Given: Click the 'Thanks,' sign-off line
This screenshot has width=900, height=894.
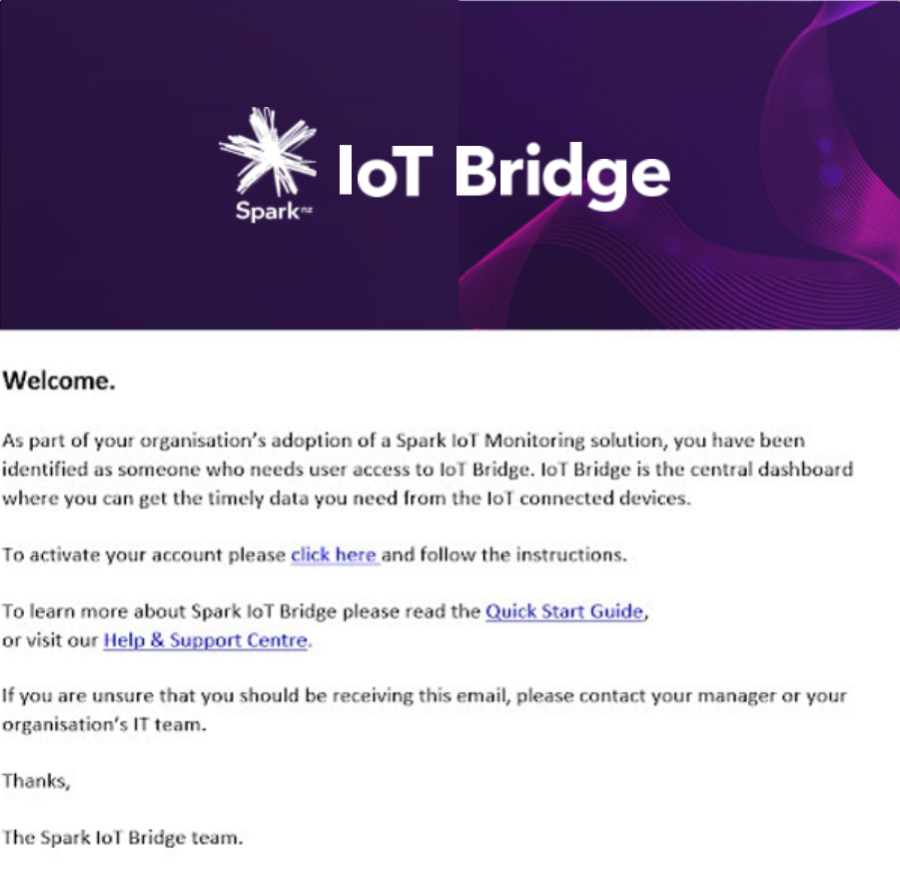Looking at the screenshot, I should [37, 781].
